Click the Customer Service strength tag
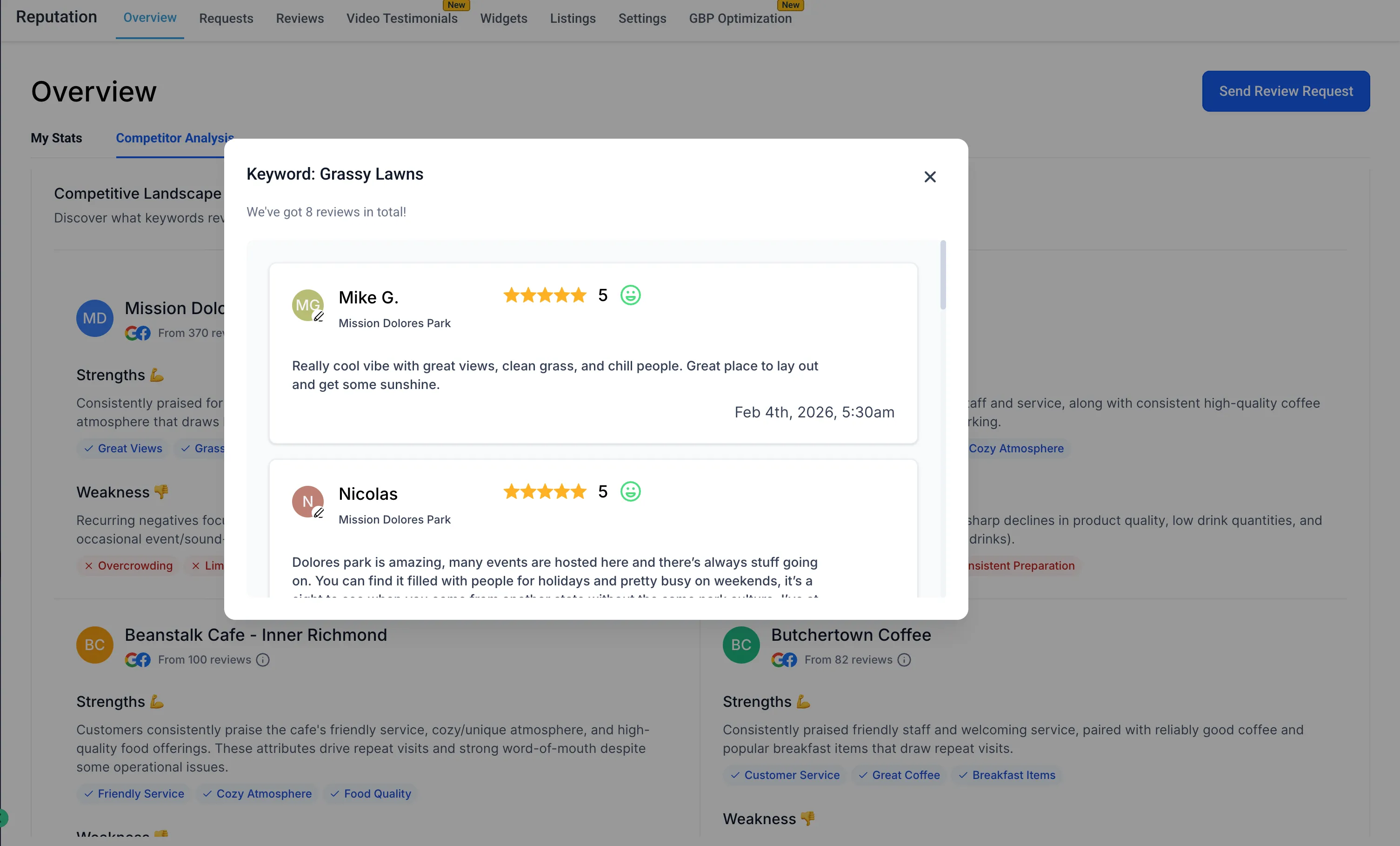This screenshot has height=846, width=1400. click(x=785, y=775)
